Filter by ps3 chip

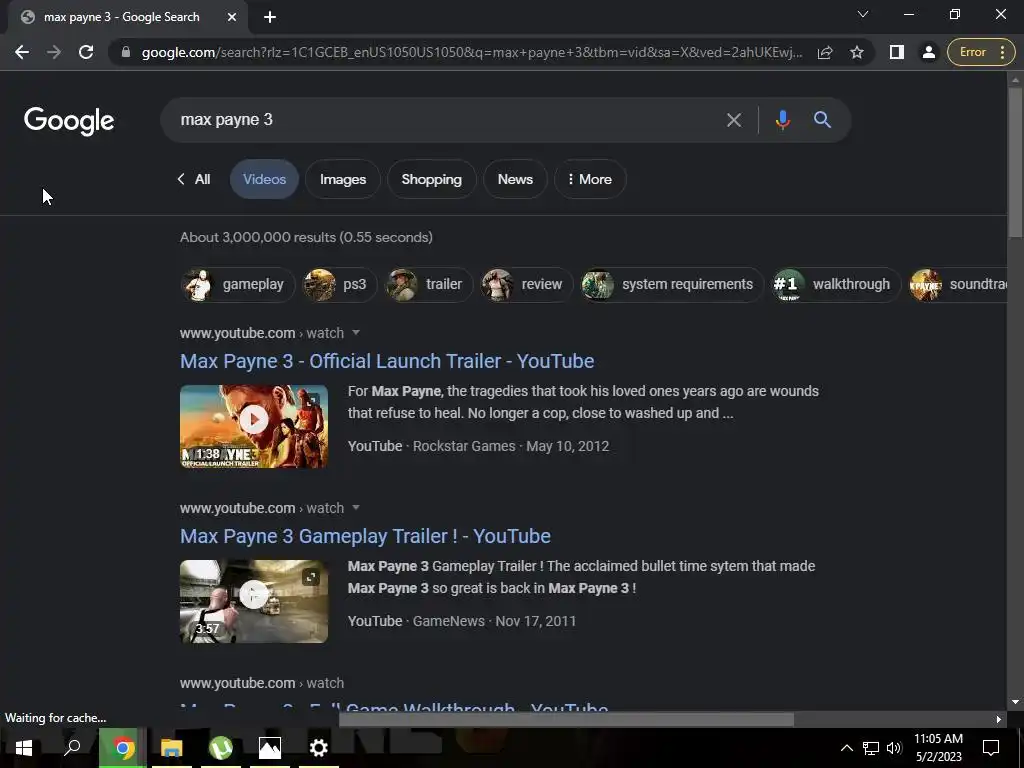(x=340, y=284)
